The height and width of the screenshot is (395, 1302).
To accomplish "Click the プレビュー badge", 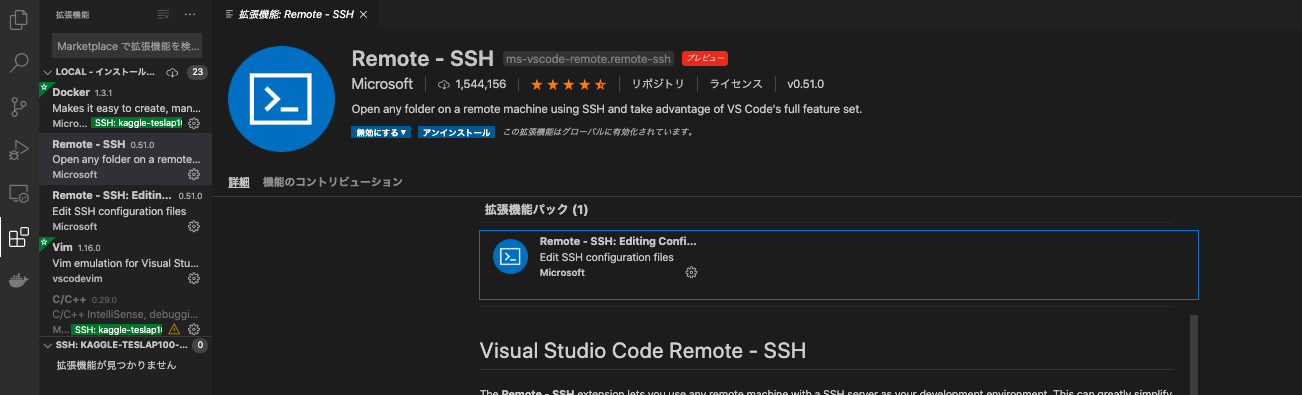I will pos(704,58).
